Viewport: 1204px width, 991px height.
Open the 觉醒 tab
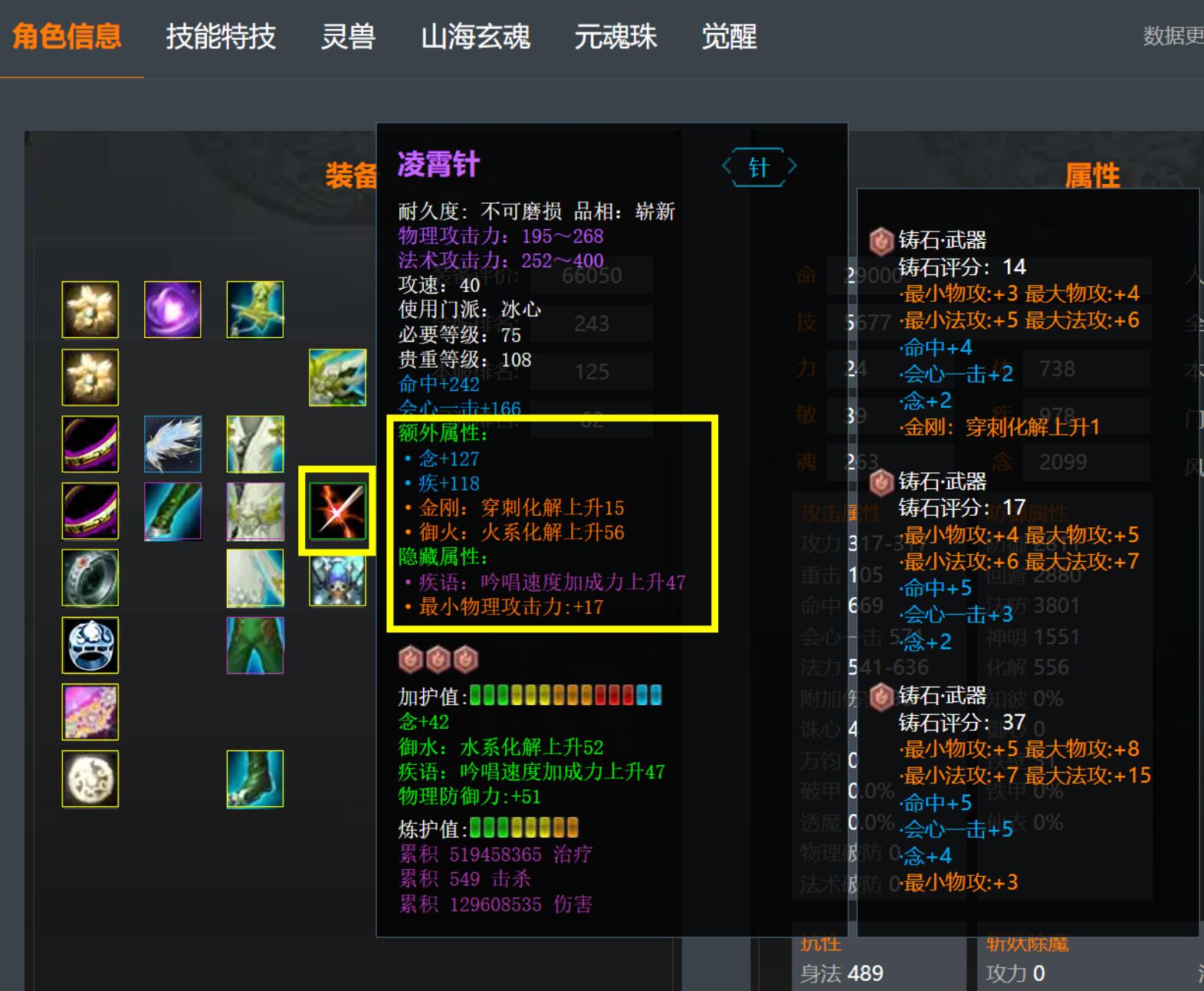(x=729, y=36)
